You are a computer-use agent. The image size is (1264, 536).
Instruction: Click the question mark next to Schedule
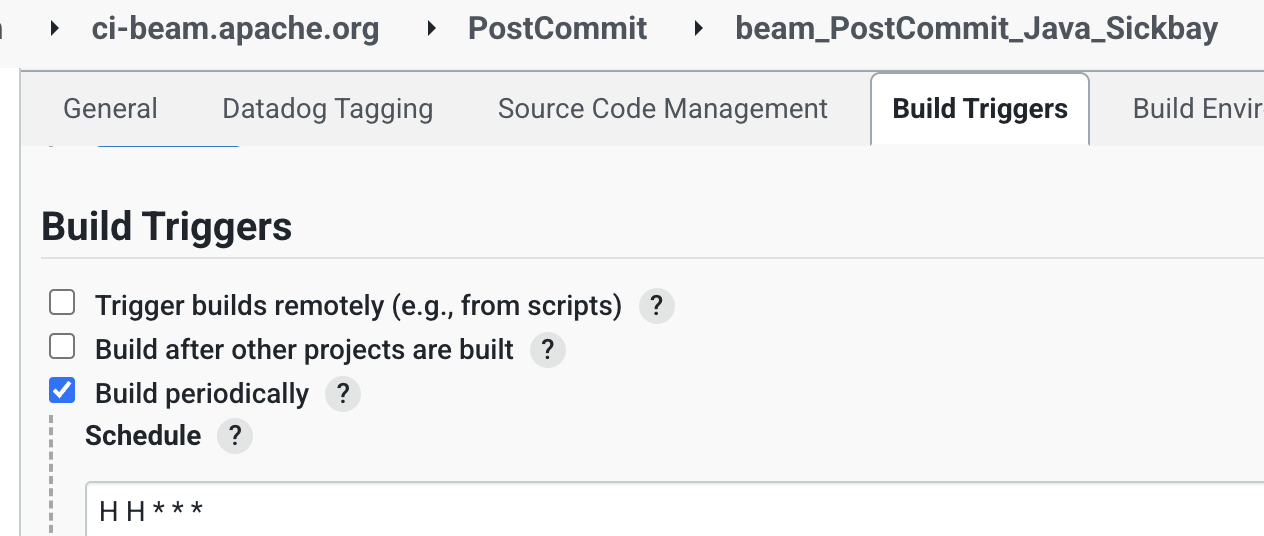coord(235,436)
